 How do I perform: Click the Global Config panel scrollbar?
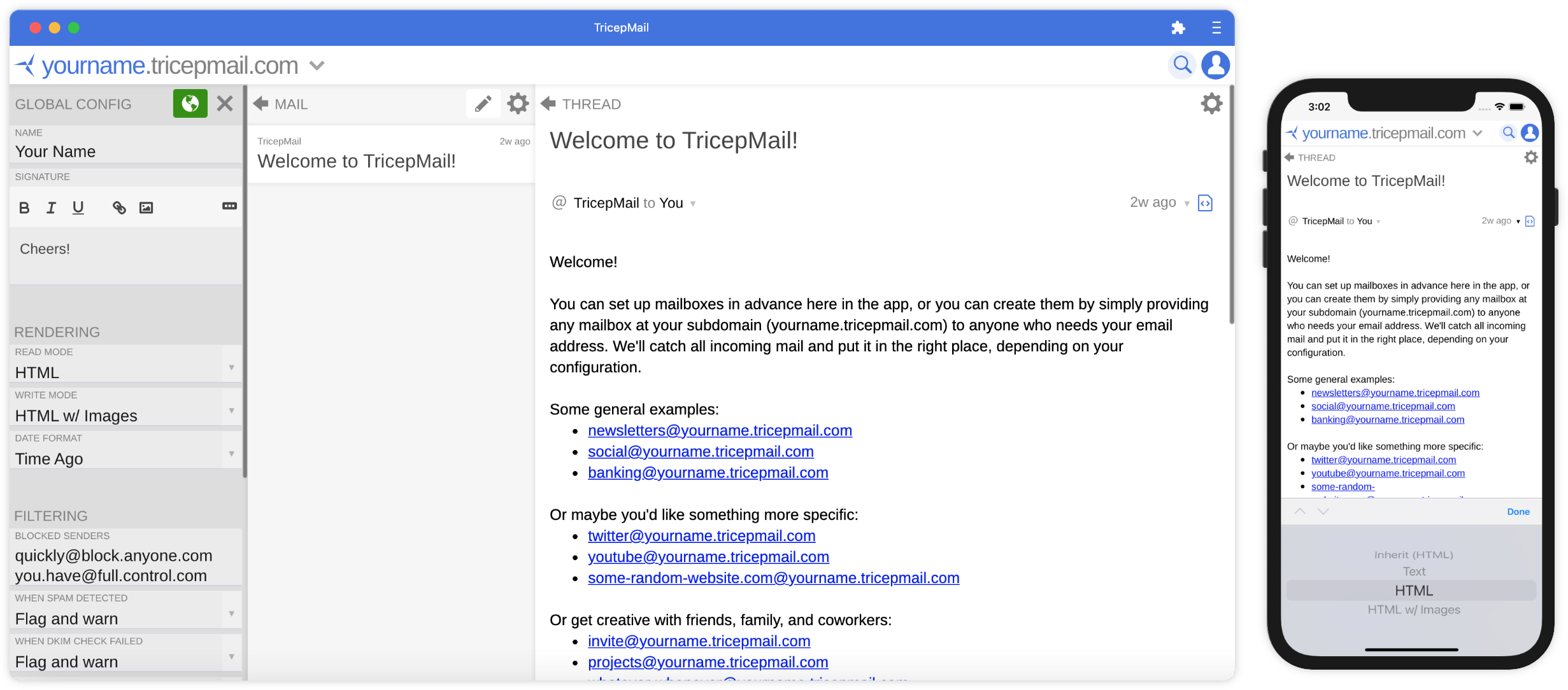(245, 280)
